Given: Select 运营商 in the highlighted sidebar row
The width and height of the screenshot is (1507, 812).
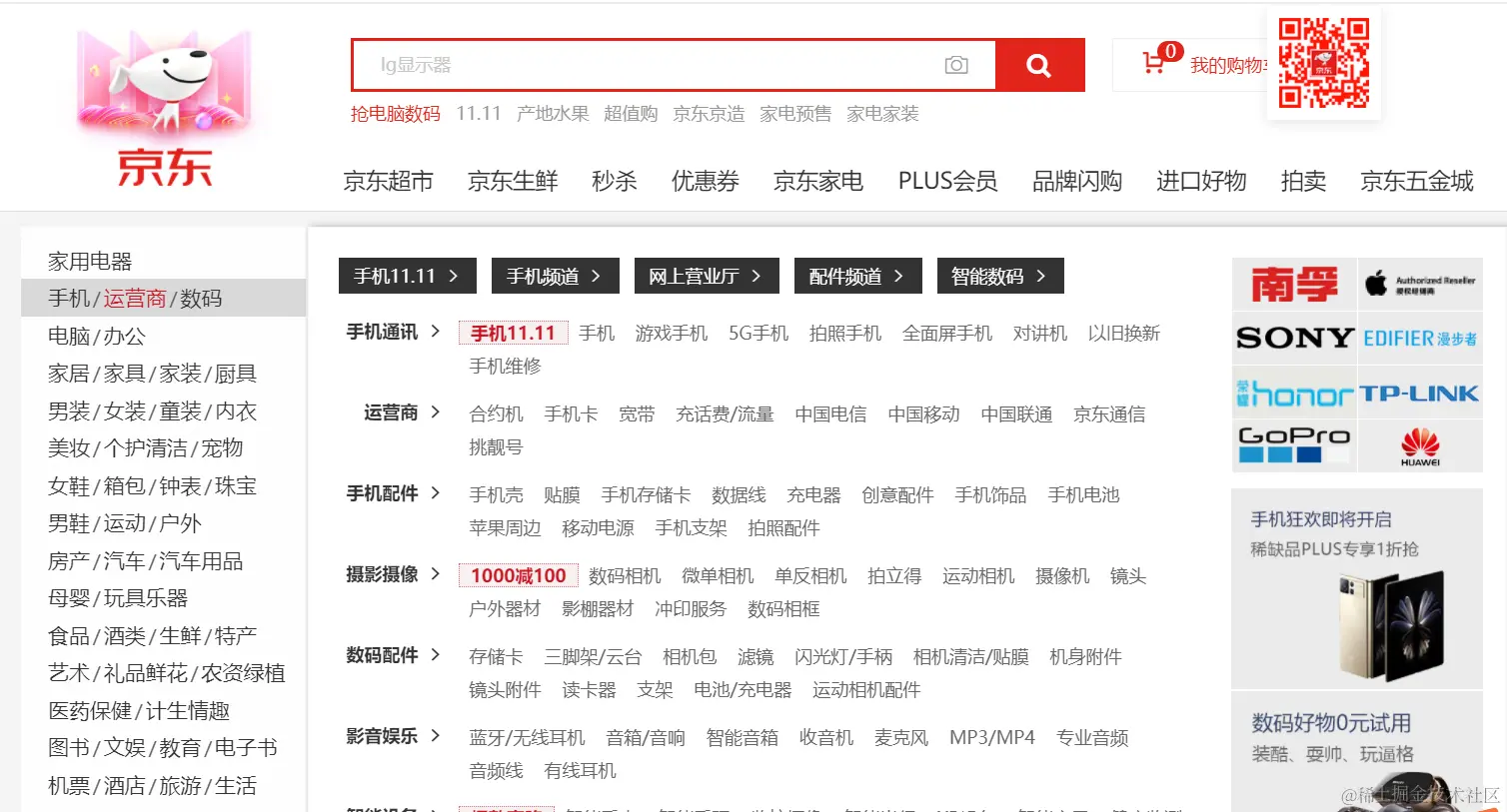Looking at the screenshot, I should click(135, 299).
